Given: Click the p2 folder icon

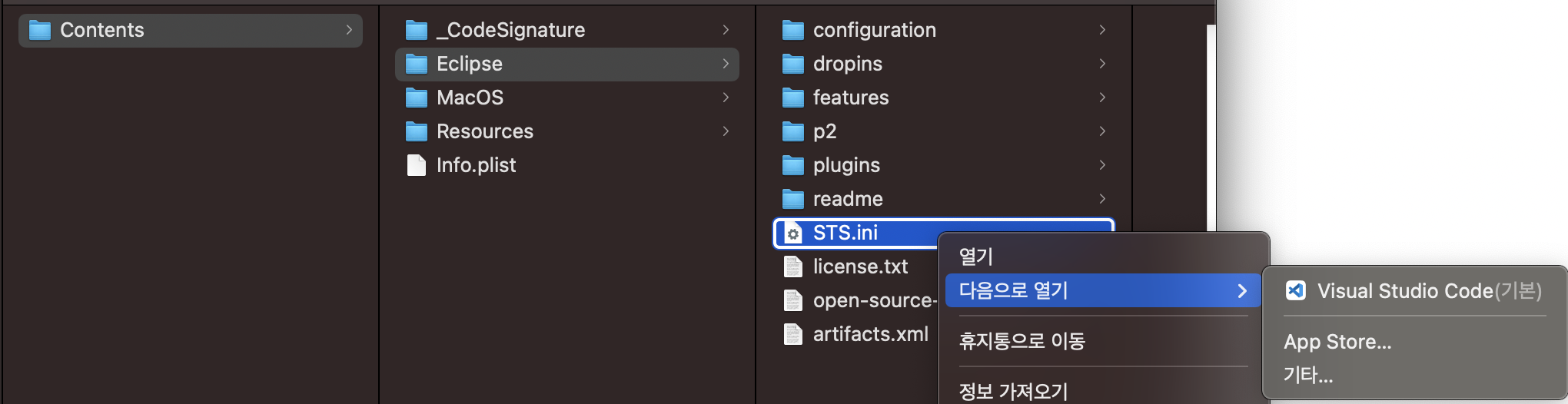Looking at the screenshot, I should 793,131.
